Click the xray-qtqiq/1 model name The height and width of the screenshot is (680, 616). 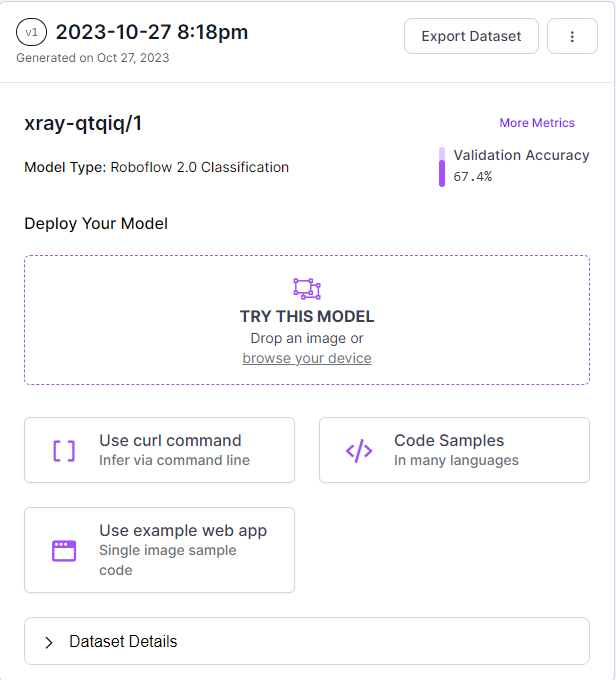[83, 124]
